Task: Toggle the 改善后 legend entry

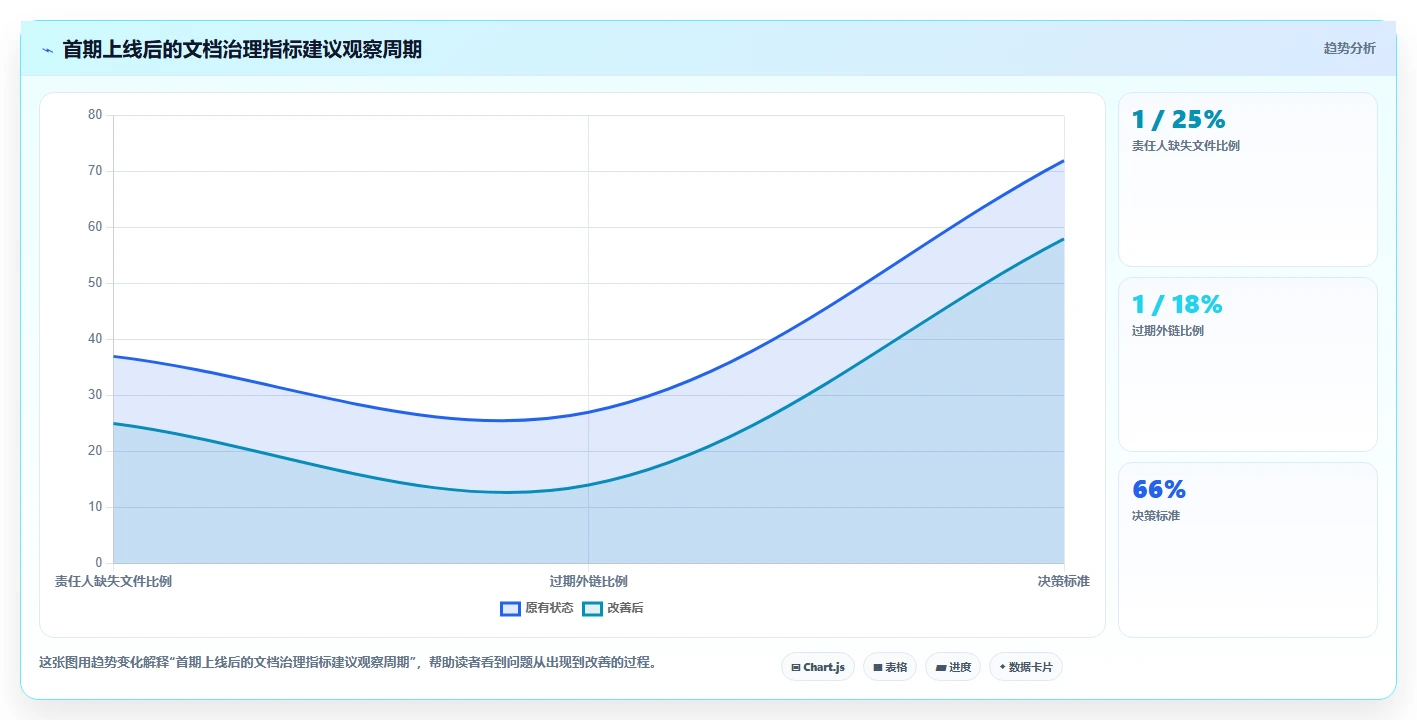Action: 613,608
